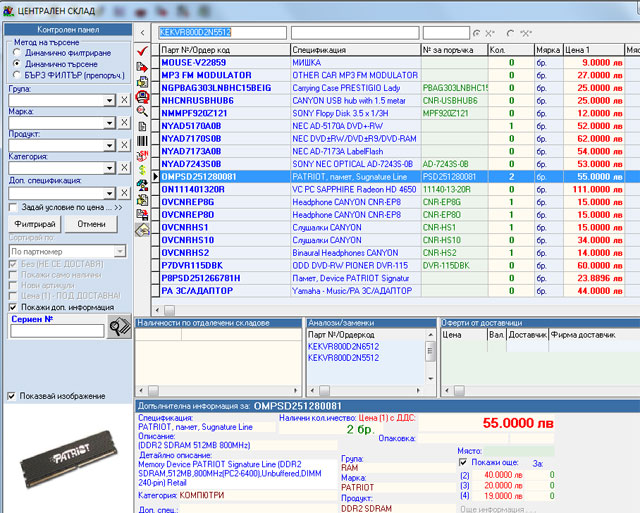The image size is (640, 513).
Task: Clear the Доп. спецификация filter with X
Action: coord(124,193)
